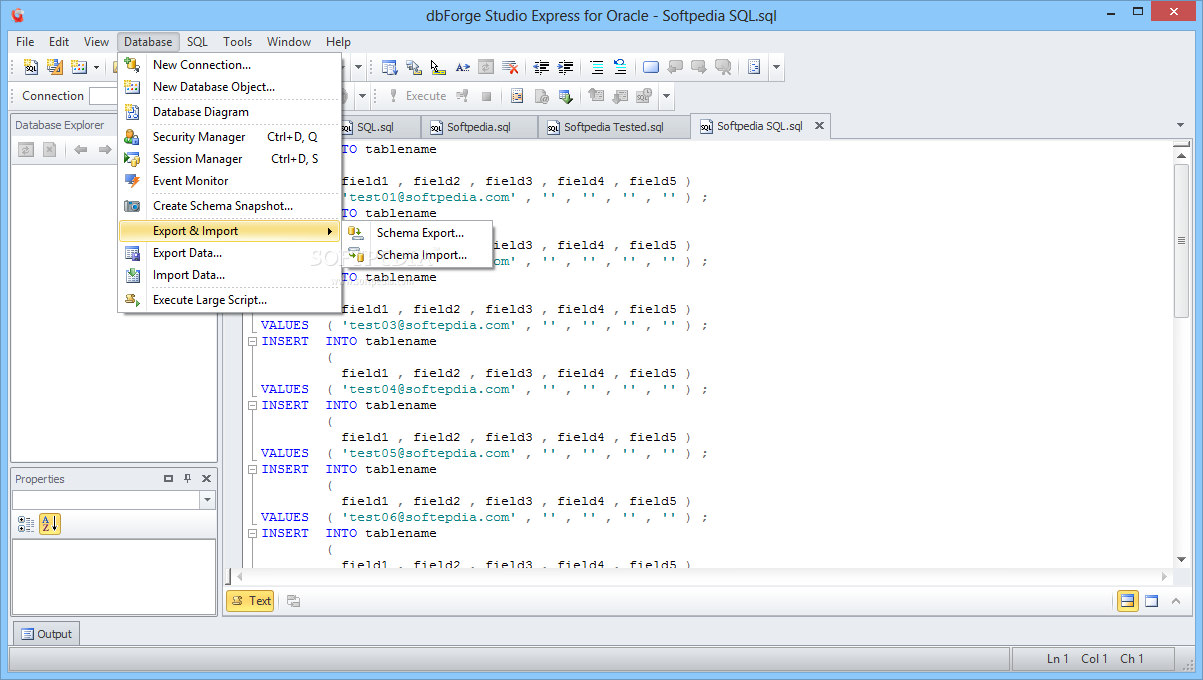Click the New Connection icon in Database menu

pos(132,65)
